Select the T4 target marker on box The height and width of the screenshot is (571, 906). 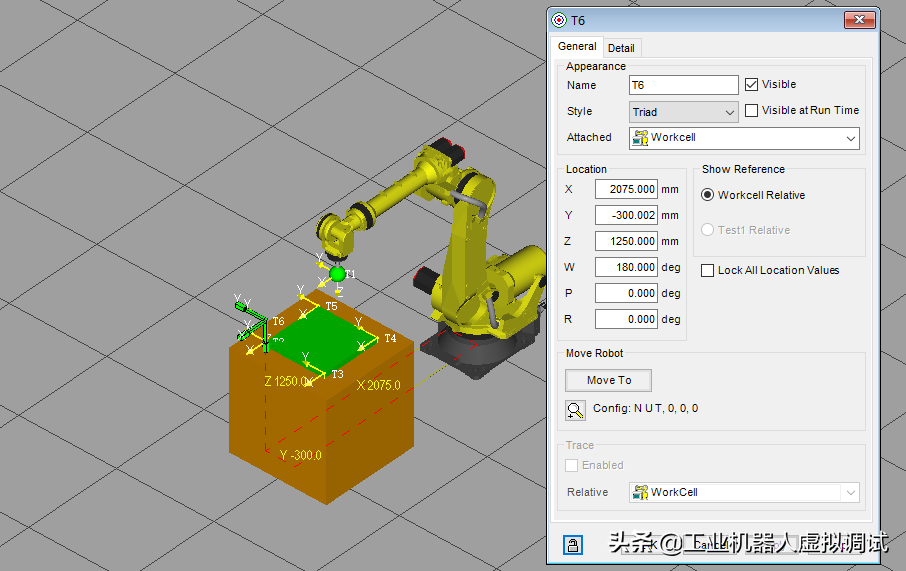coord(375,339)
